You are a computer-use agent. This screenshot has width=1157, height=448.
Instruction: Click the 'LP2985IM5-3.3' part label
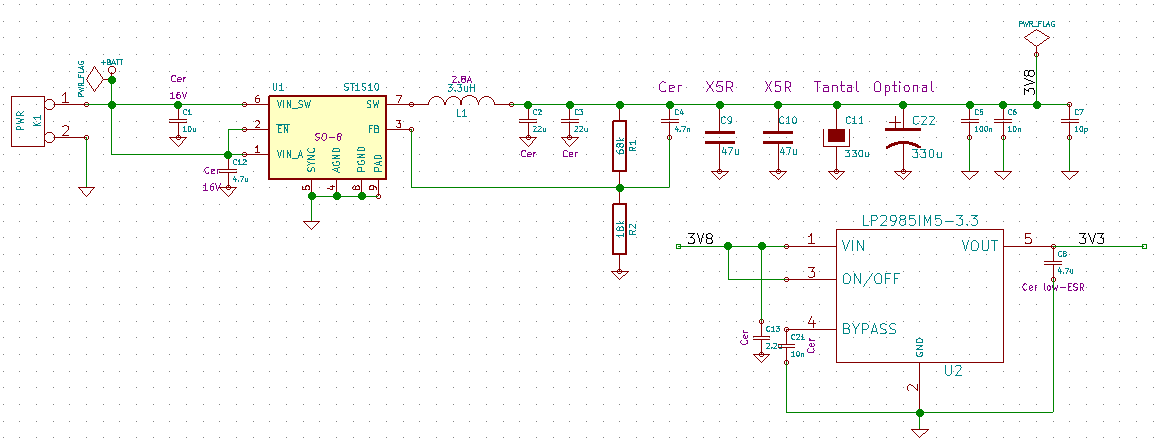pyautogui.click(x=919, y=221)
